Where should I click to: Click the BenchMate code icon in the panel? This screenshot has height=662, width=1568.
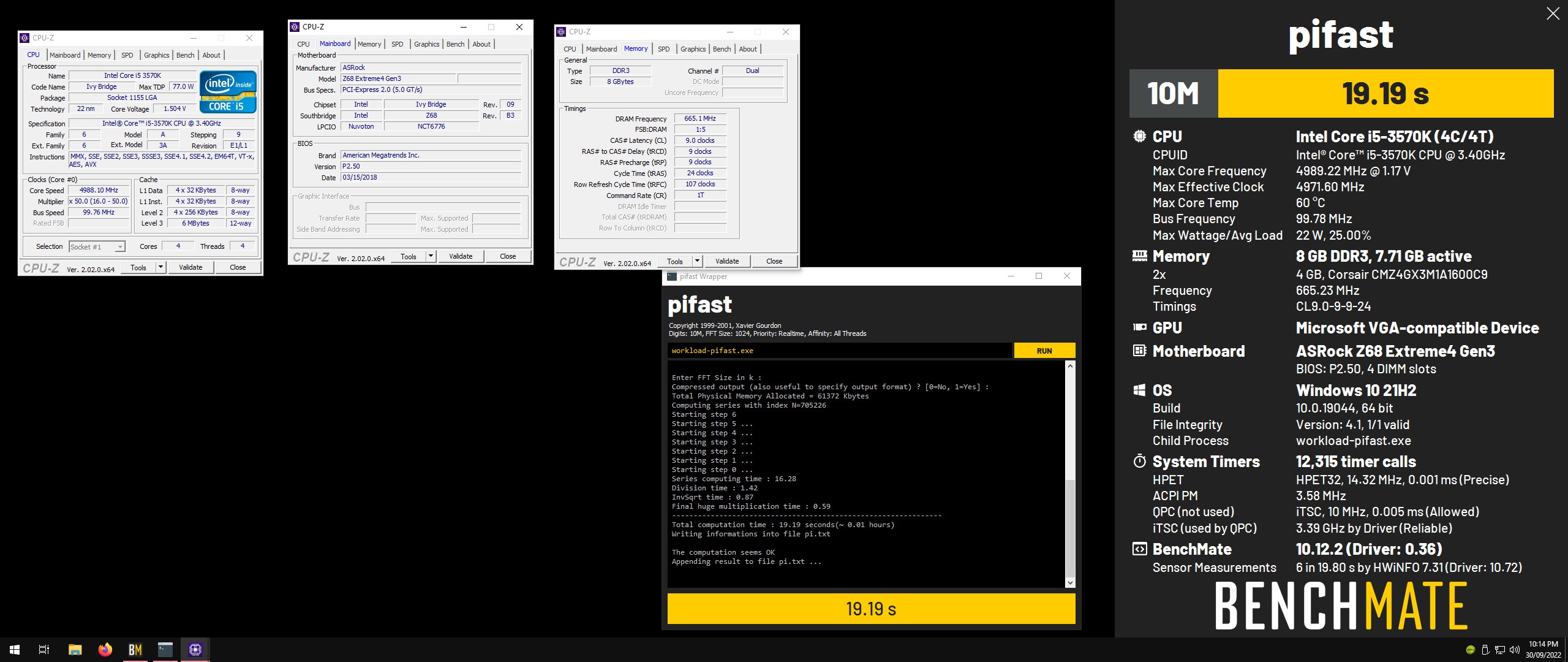(1139, 549)
